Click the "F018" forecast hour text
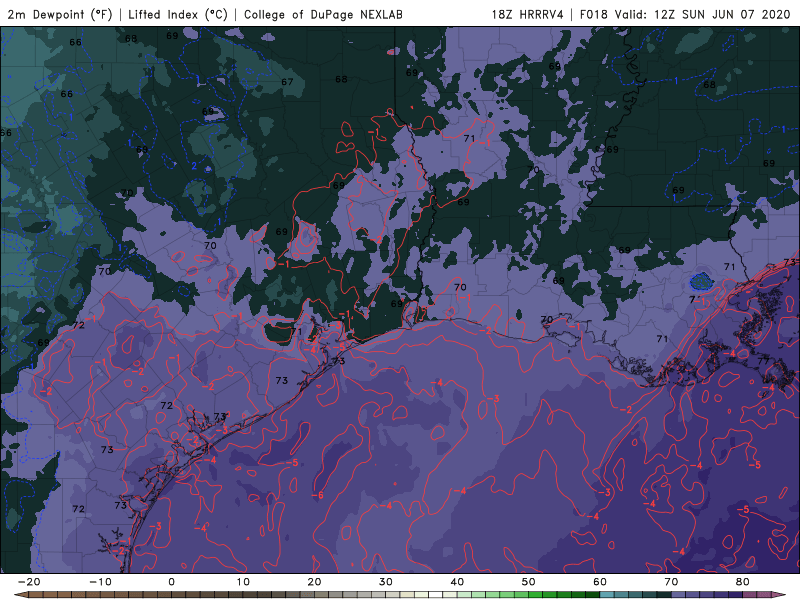The height and width of the screenshot is (600, 800). [593, 14]
